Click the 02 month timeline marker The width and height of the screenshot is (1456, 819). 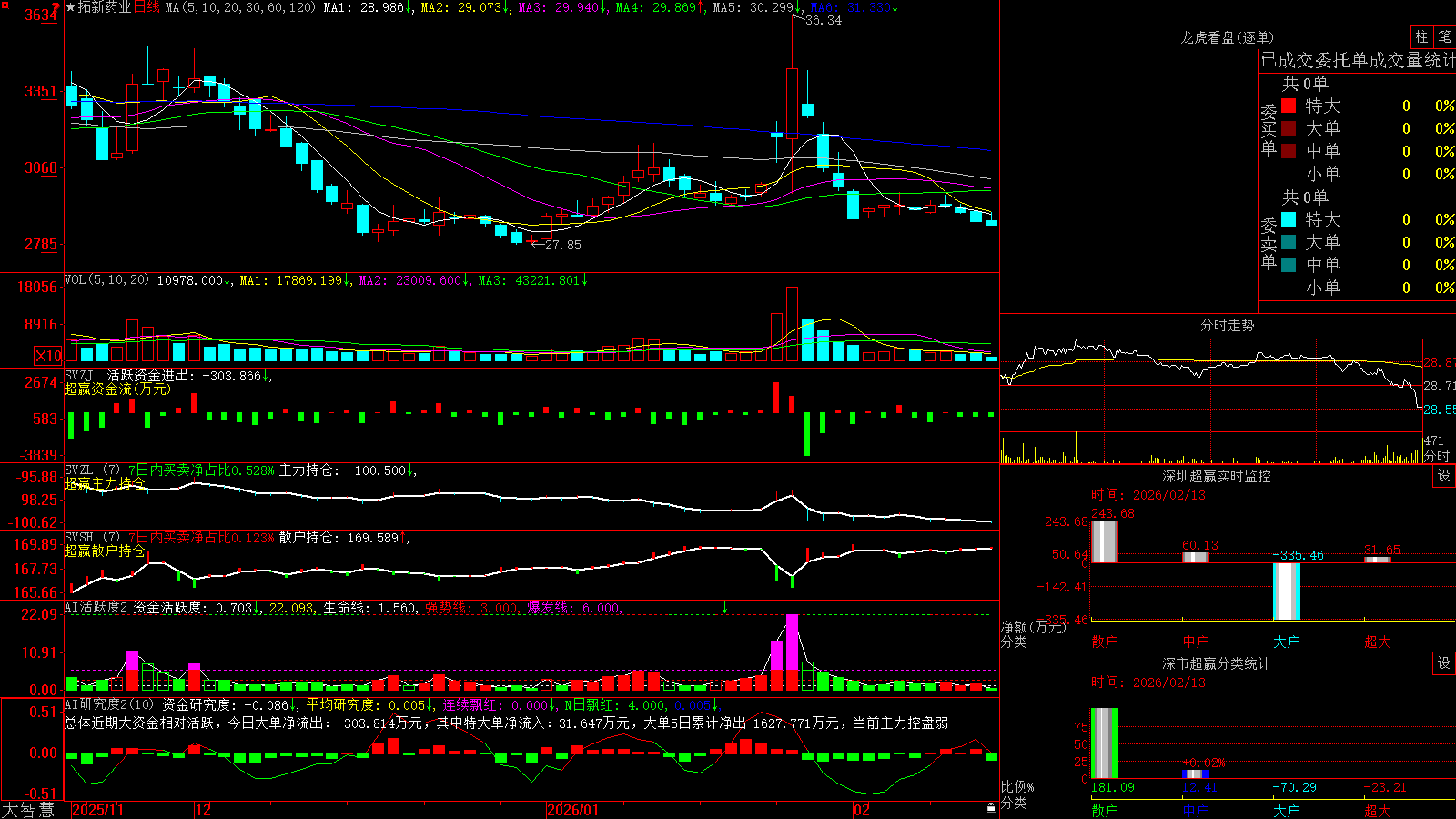tap(861, 810)
